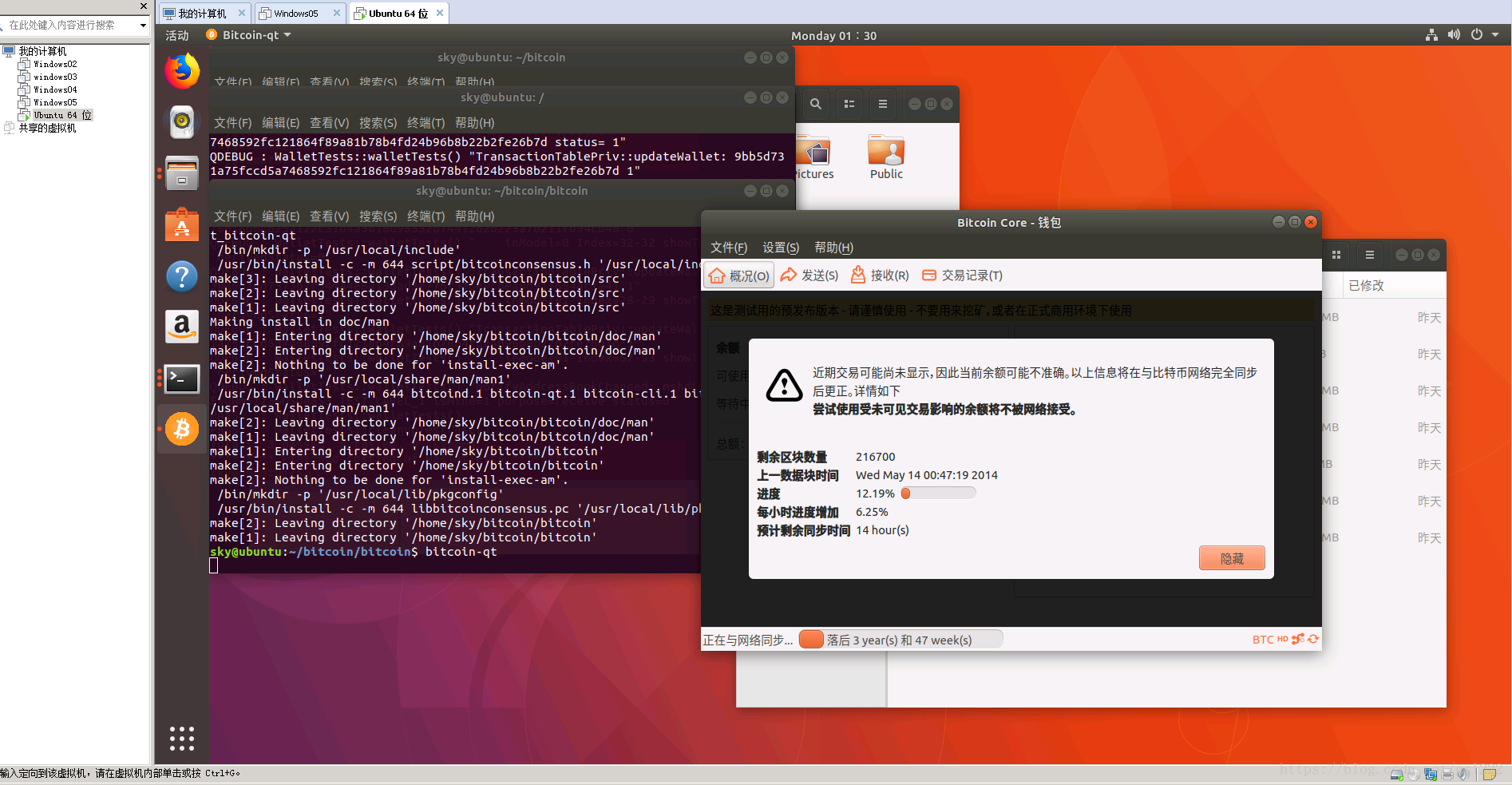Switch to 交易记录(T) transactions tab

962,276
